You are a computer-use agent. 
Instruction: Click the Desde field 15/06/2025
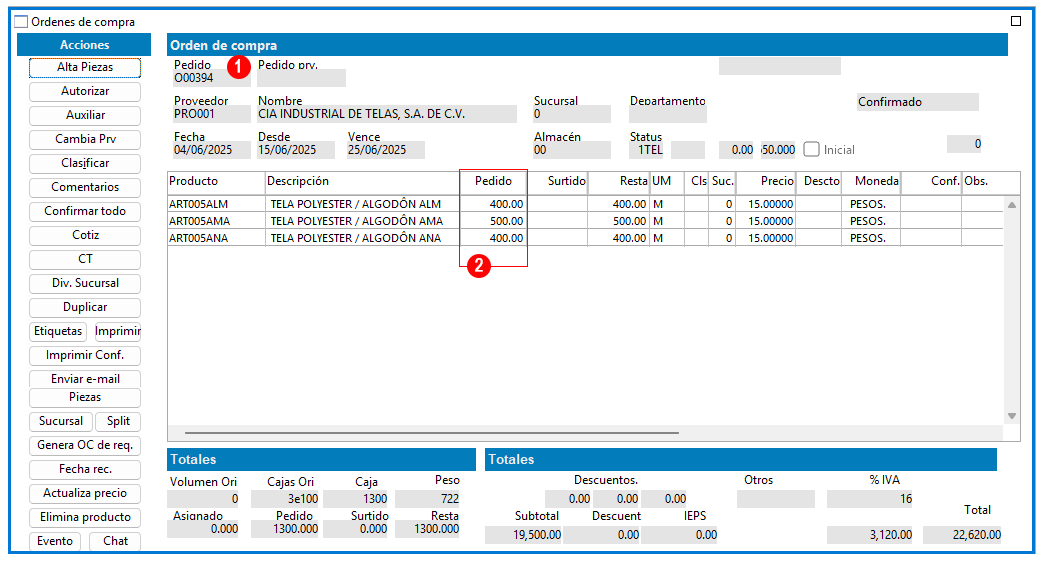pos(296,150)
